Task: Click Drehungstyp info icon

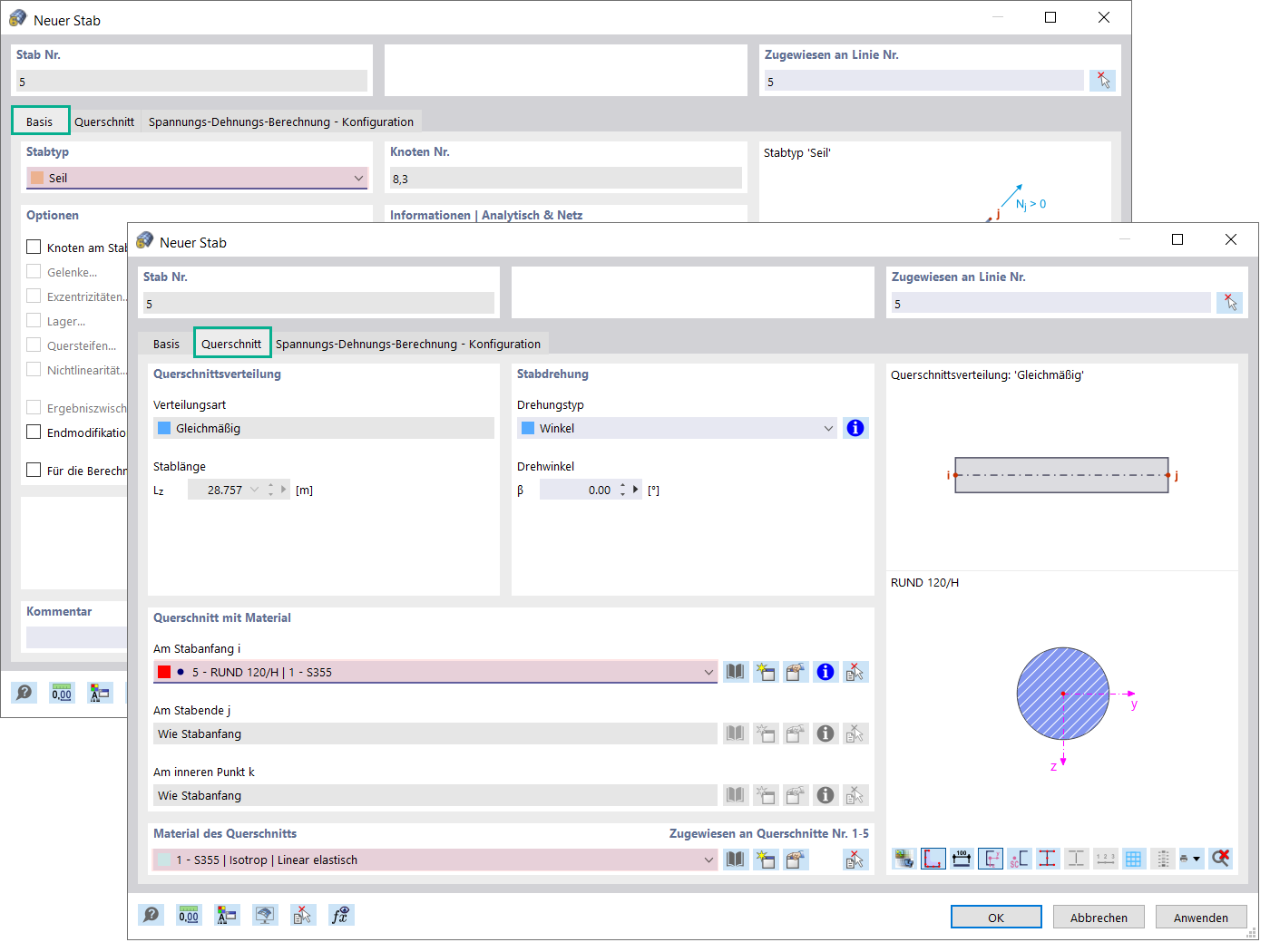Action: (855, 428)
